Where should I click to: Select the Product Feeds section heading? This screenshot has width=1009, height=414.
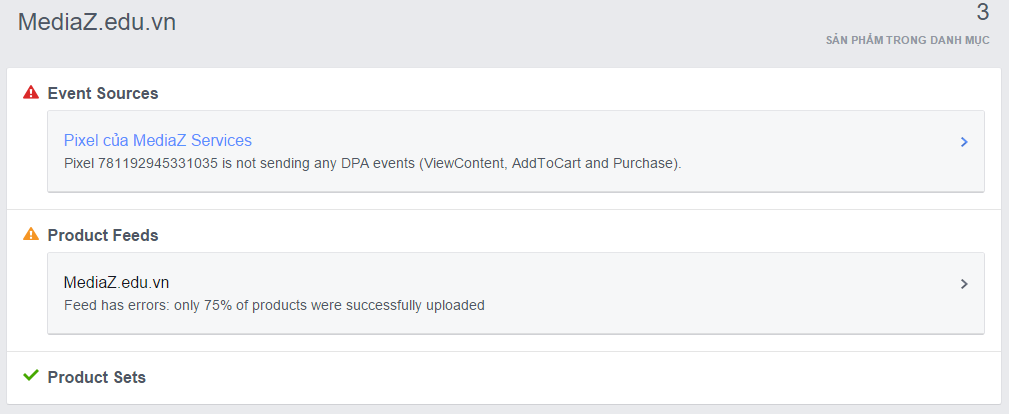(103, 235)
